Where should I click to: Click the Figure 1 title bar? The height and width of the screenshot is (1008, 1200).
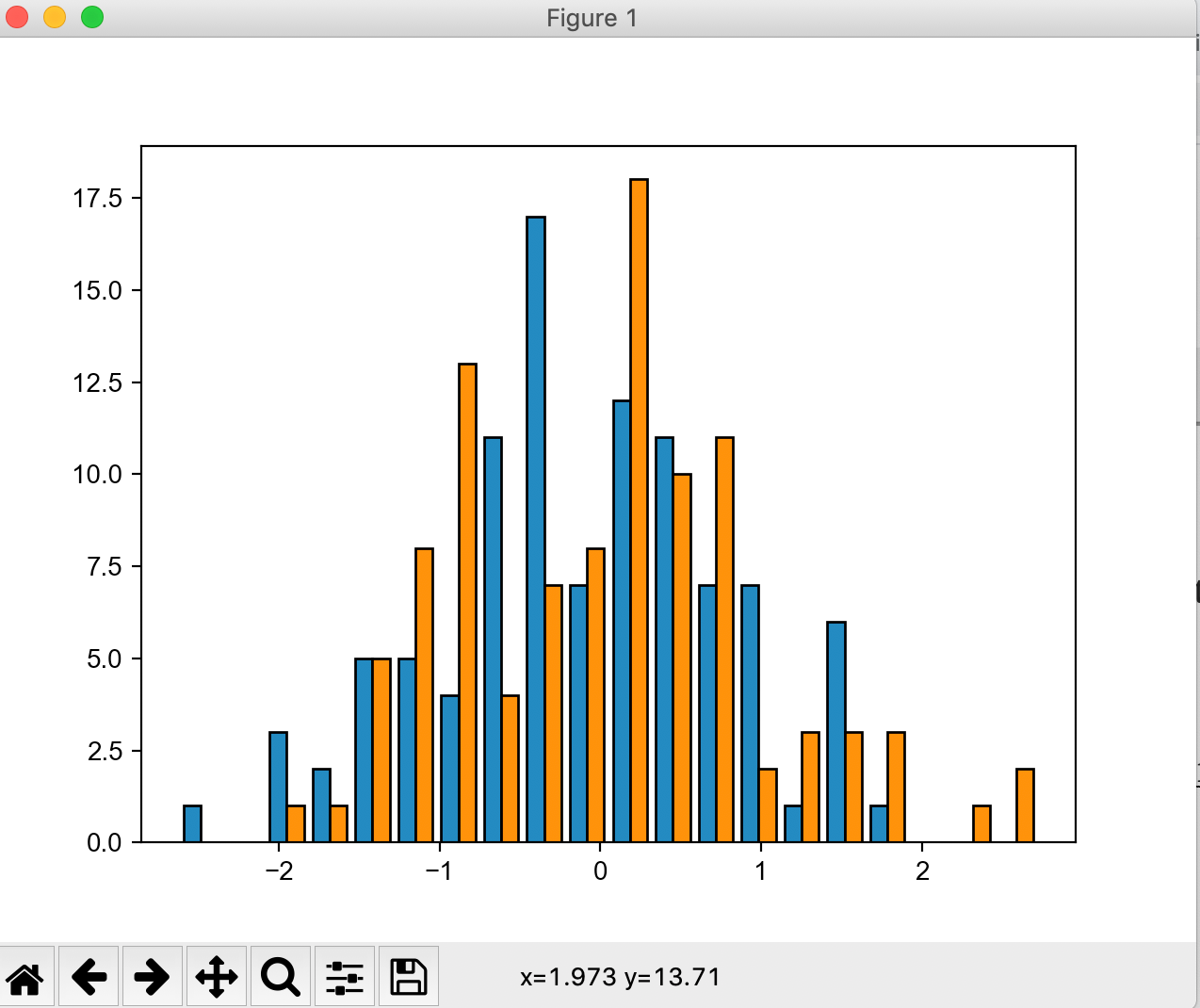coord(592,17)
